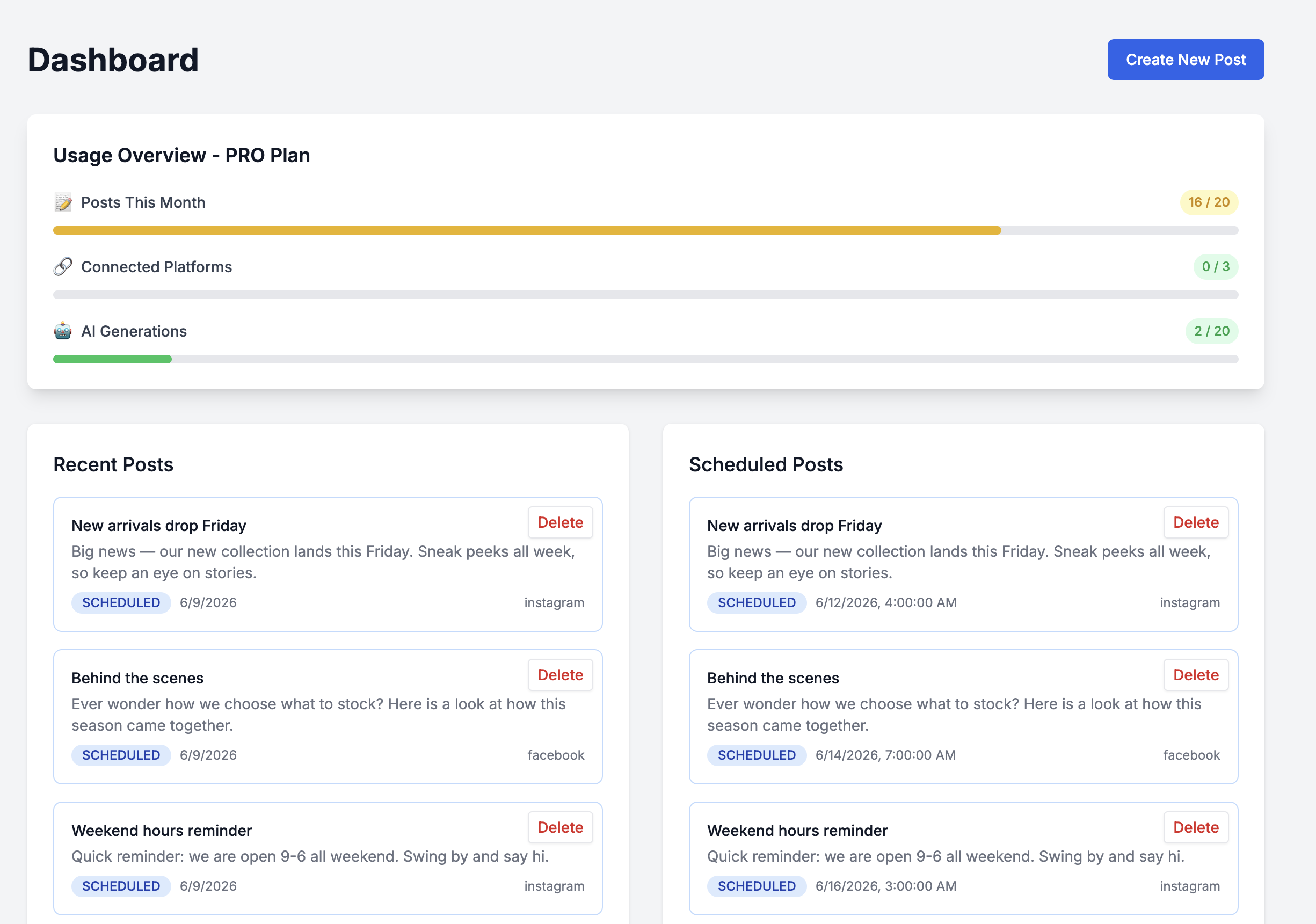The width and height of the screenshot is (1316, 924).
Task: Click 6/9/2026 date on Recent Weekend hours reminder
Action: pyautogui.click(x=208, y=886)
